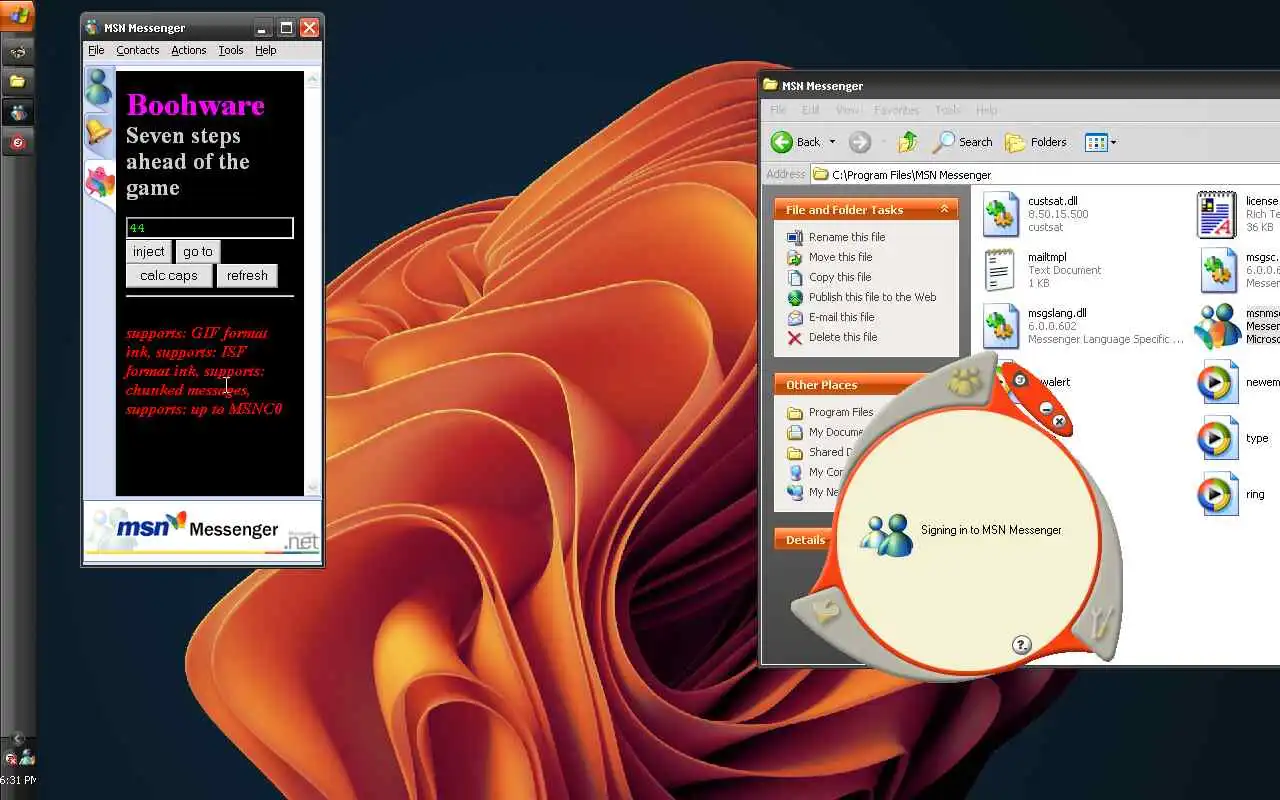
Task: Select the MSN butterfly tab in Messenger sidebar
Action: tap(99, 183)
